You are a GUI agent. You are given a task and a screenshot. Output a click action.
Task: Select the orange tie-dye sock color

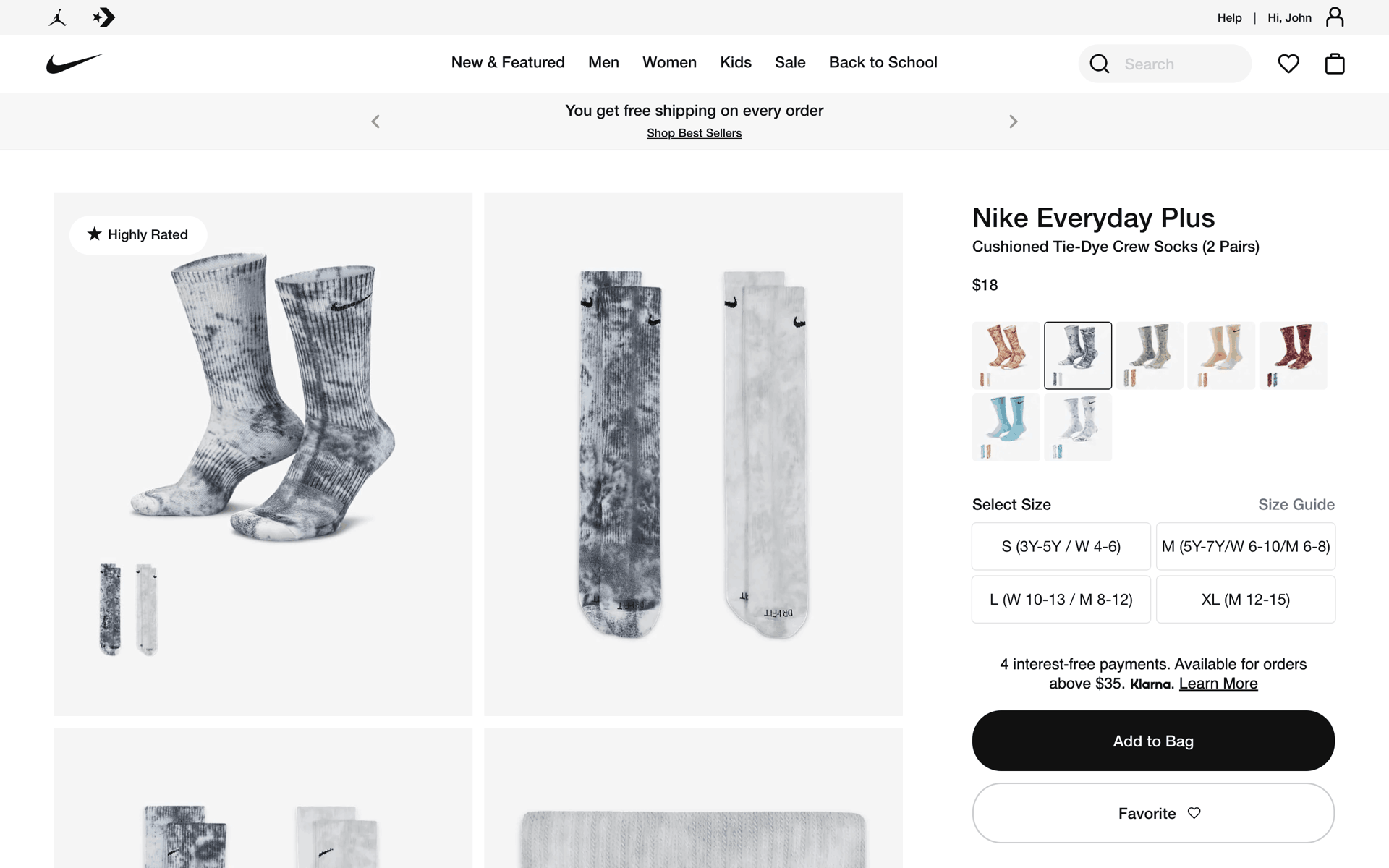(1006, 355)
